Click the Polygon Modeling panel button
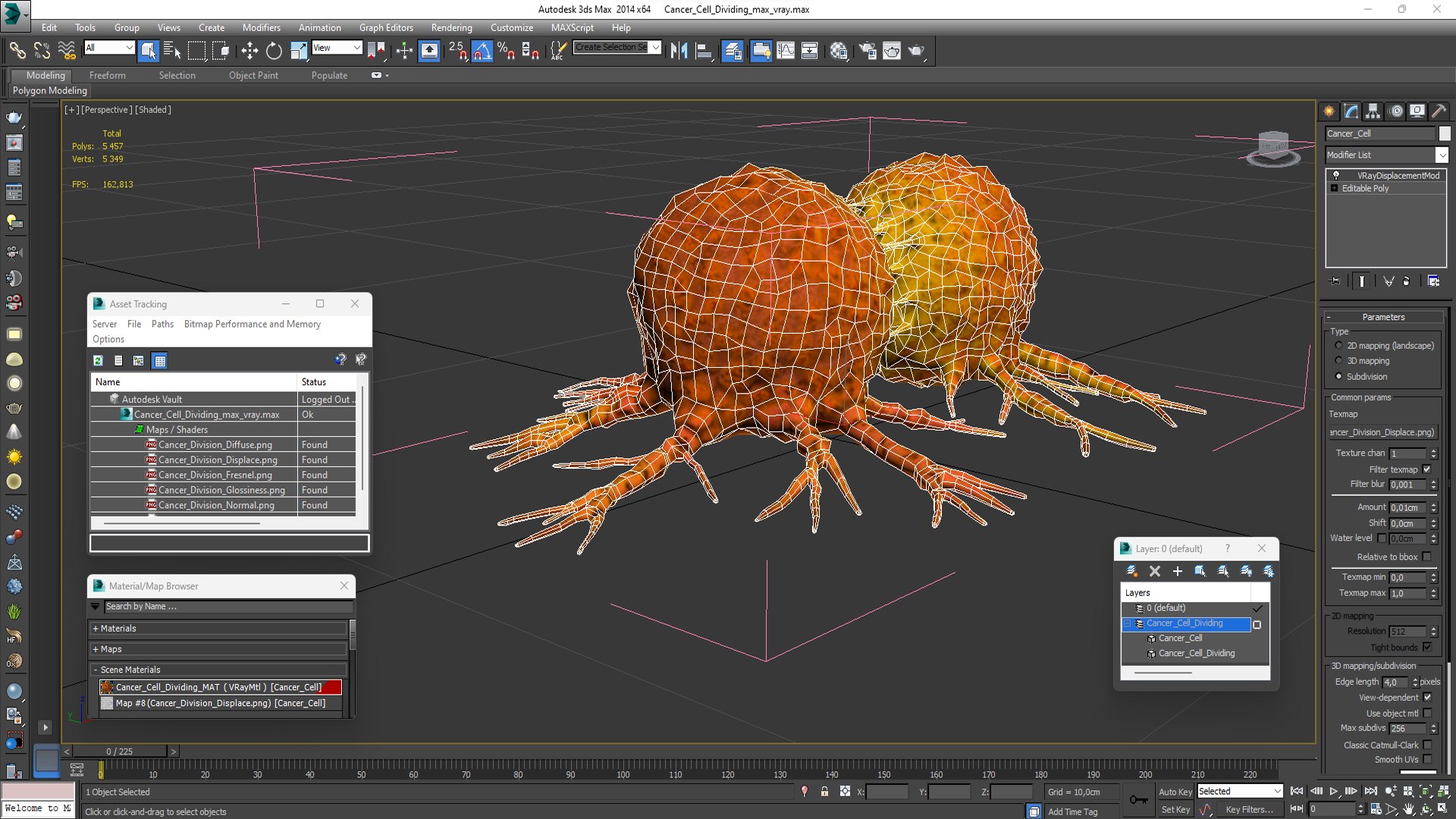This screenshot has width=1456, height=819. click(x=50, y=90)
